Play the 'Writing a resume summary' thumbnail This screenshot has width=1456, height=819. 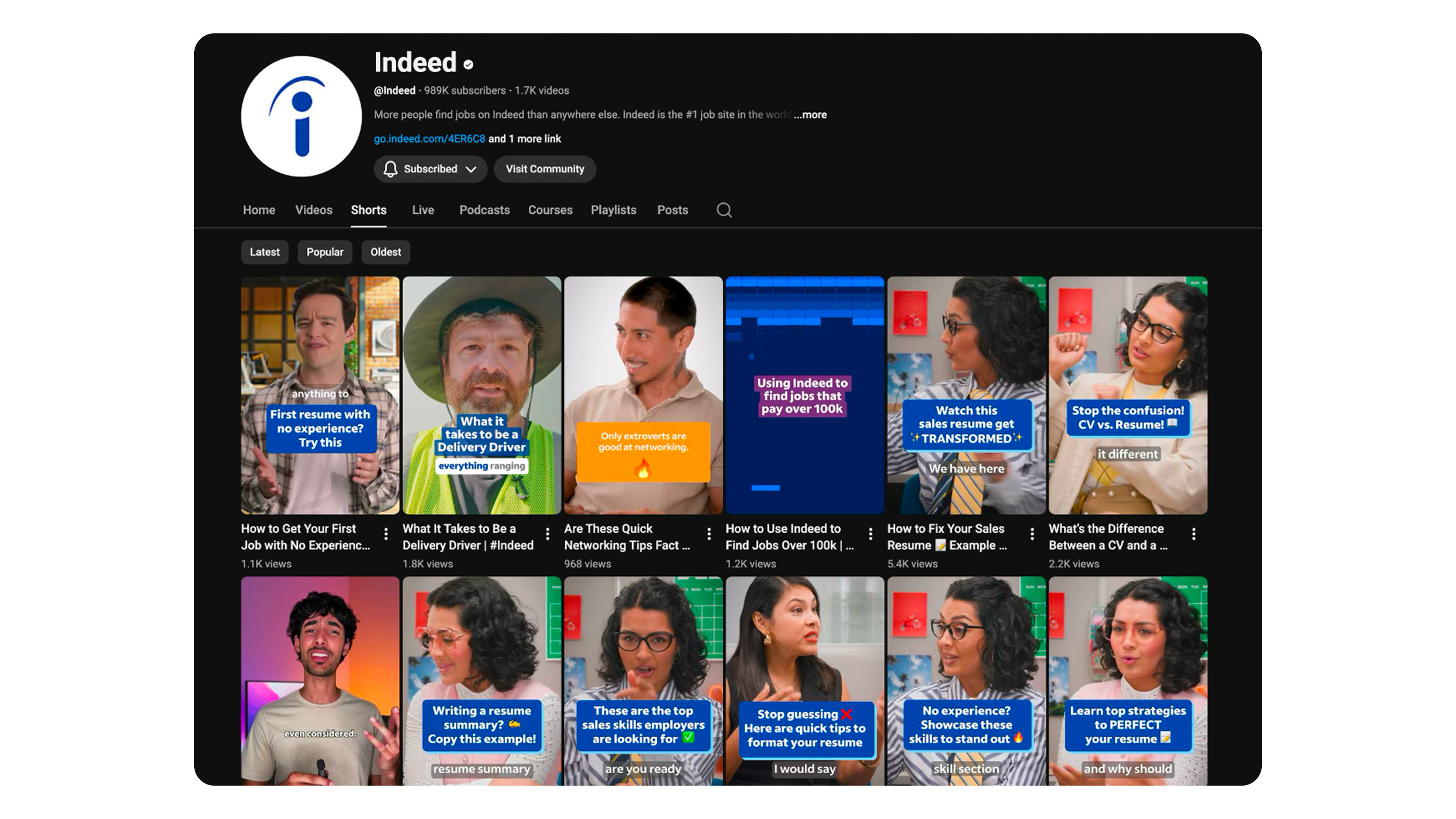[x=482, y=680]
